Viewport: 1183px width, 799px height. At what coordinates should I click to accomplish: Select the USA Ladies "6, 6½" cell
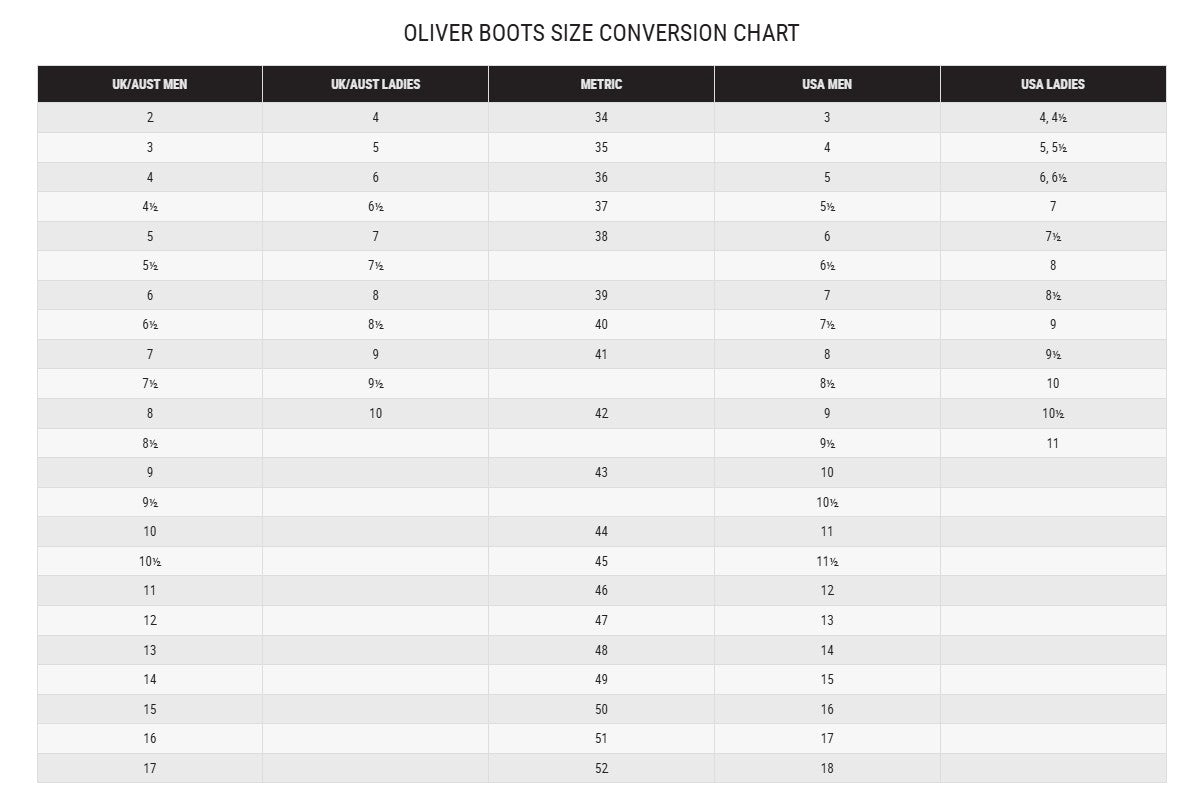(1052, 177)
